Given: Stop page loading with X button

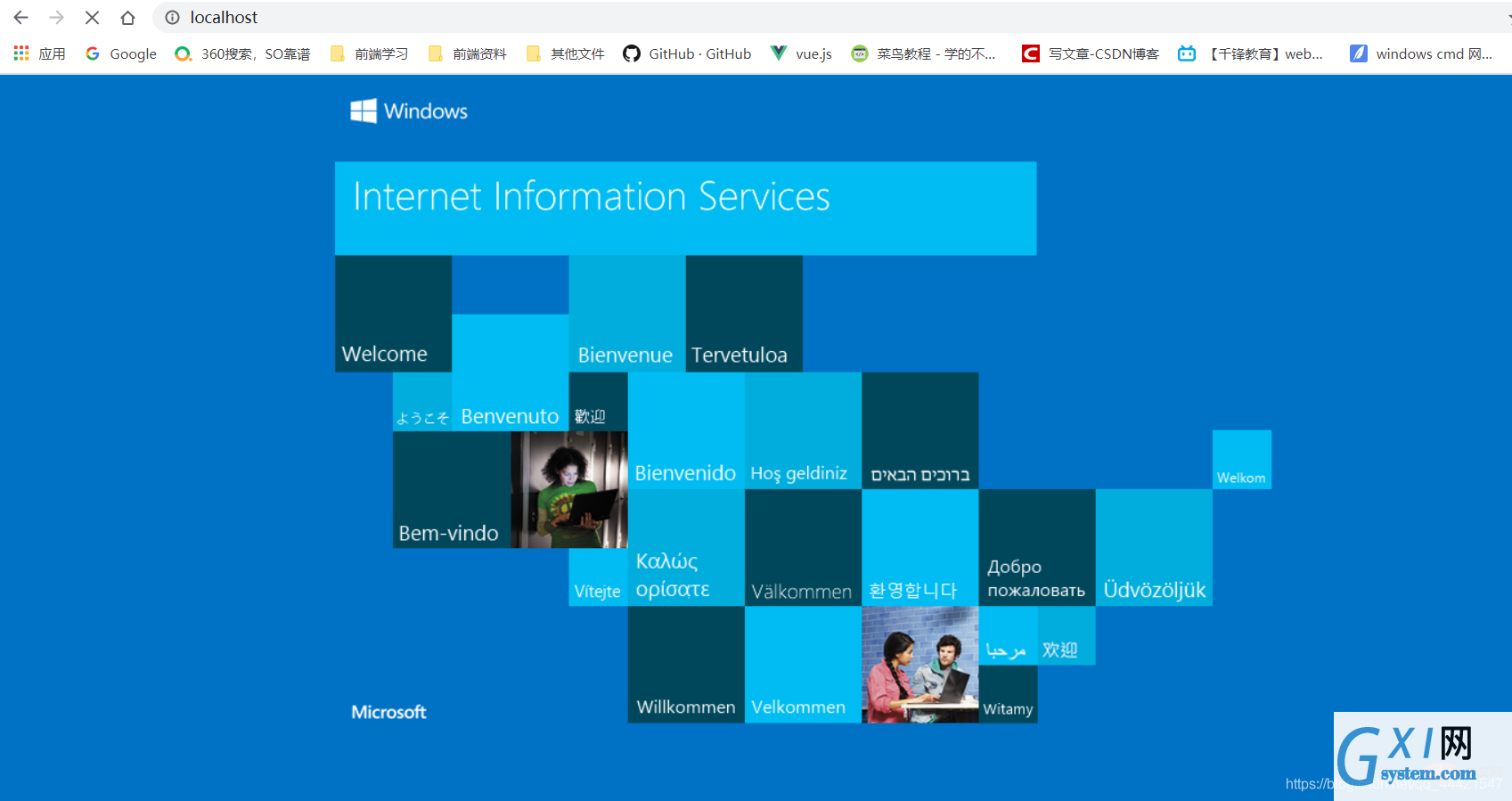Looking at the screenshot, I should (92, 17).
